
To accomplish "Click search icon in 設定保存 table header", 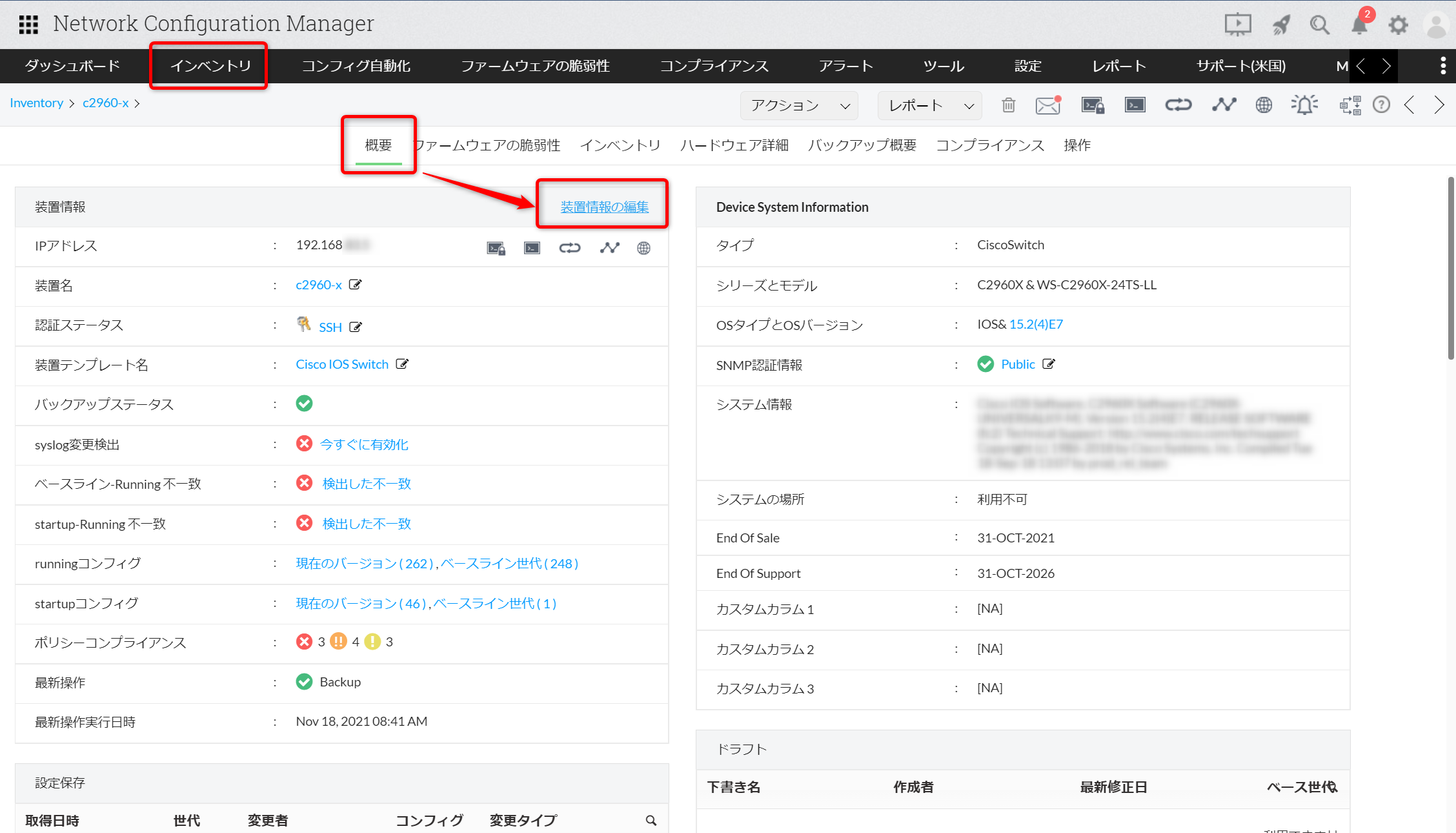I will pos(651,820).
